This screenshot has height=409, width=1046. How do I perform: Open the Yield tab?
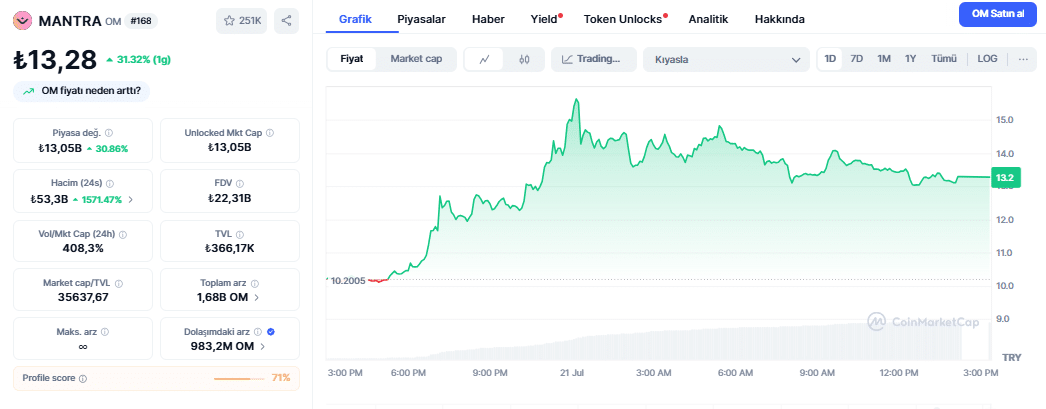point(544,19)
